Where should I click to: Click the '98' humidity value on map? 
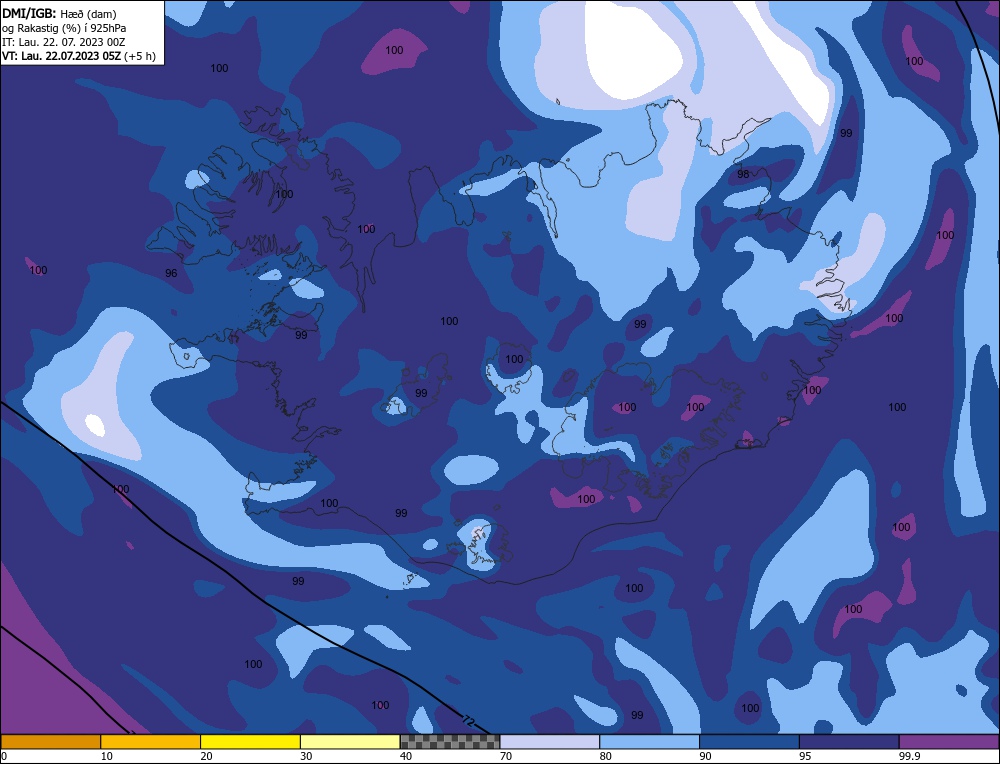coord(743,174)
